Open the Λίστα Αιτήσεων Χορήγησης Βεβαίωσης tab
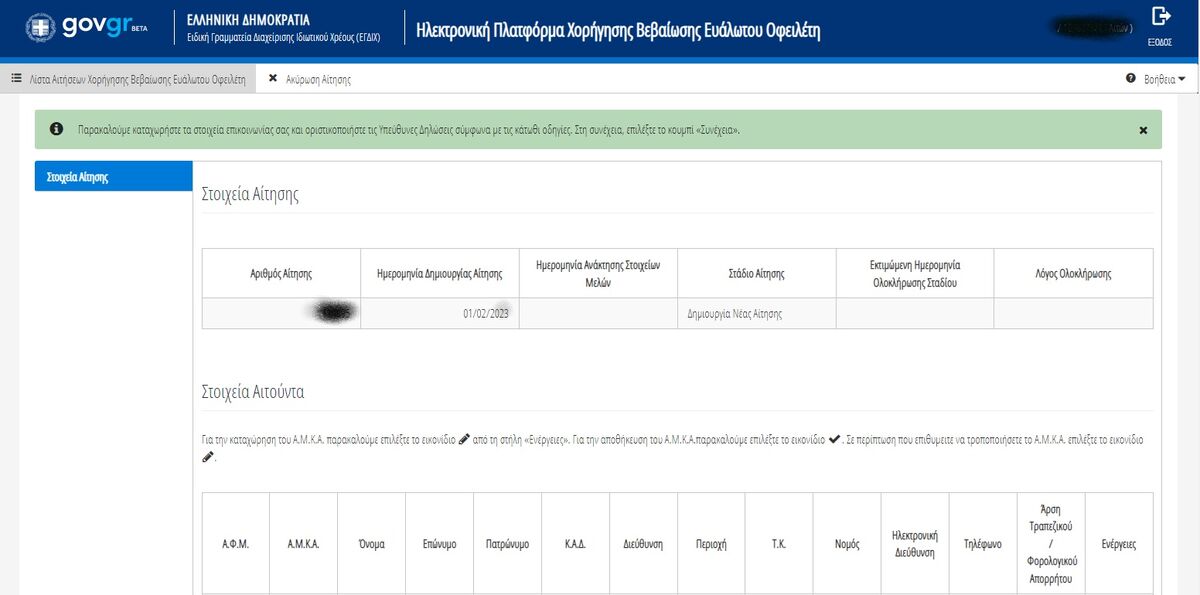 point(136,79)
